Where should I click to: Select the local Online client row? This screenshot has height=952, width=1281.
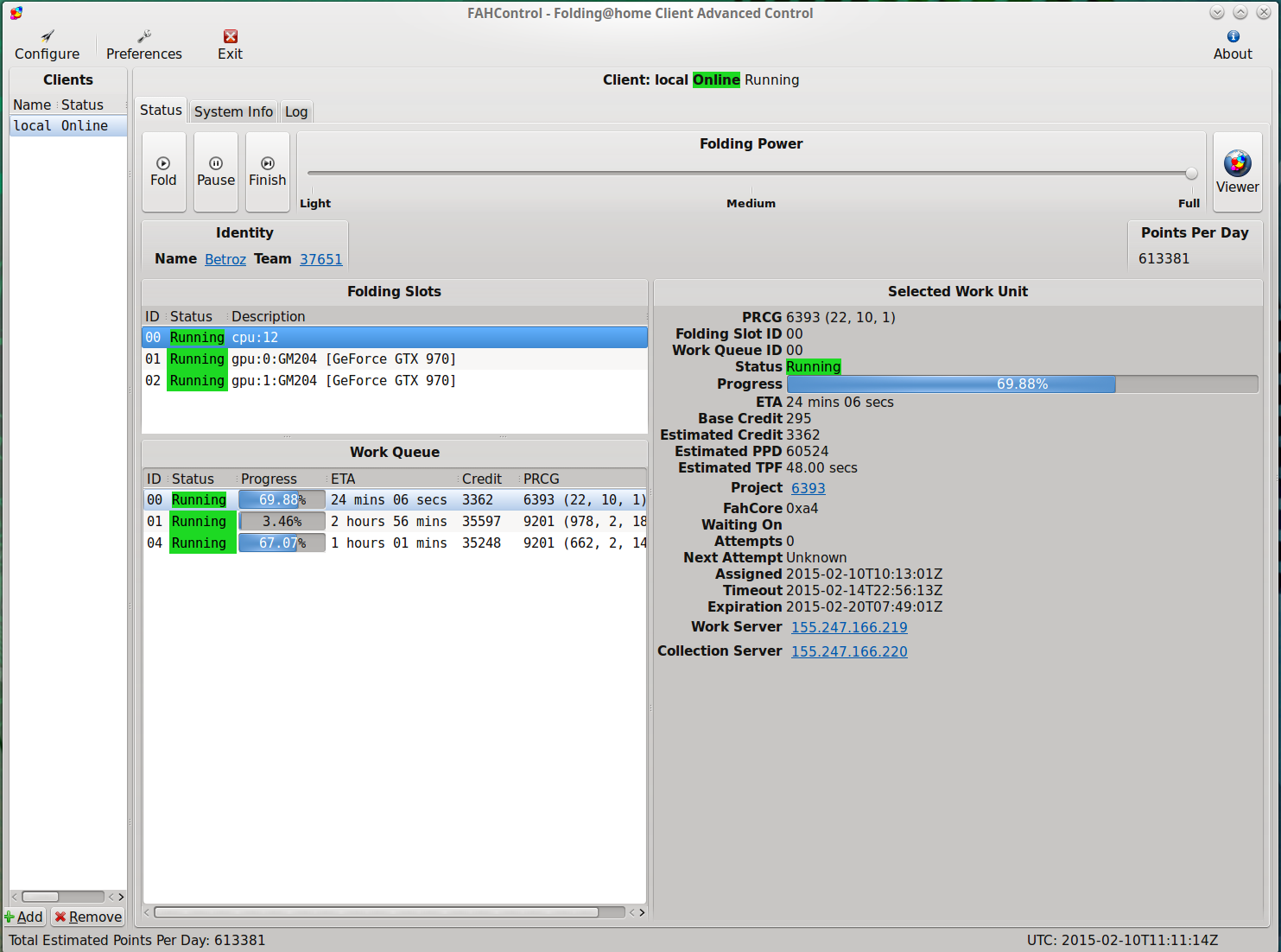coord(68,126)
